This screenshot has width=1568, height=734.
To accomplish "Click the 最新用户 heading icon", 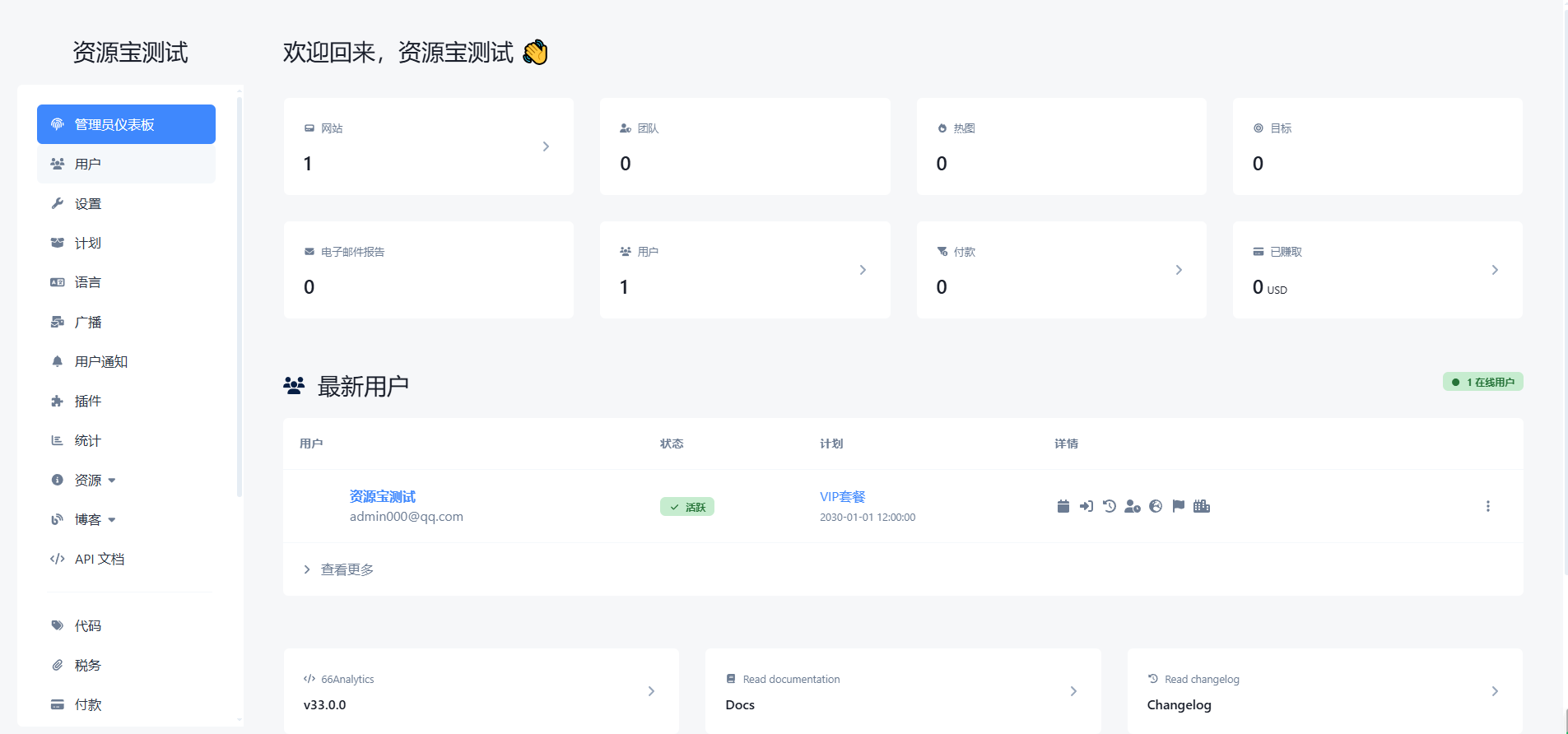I will point(294,385).
